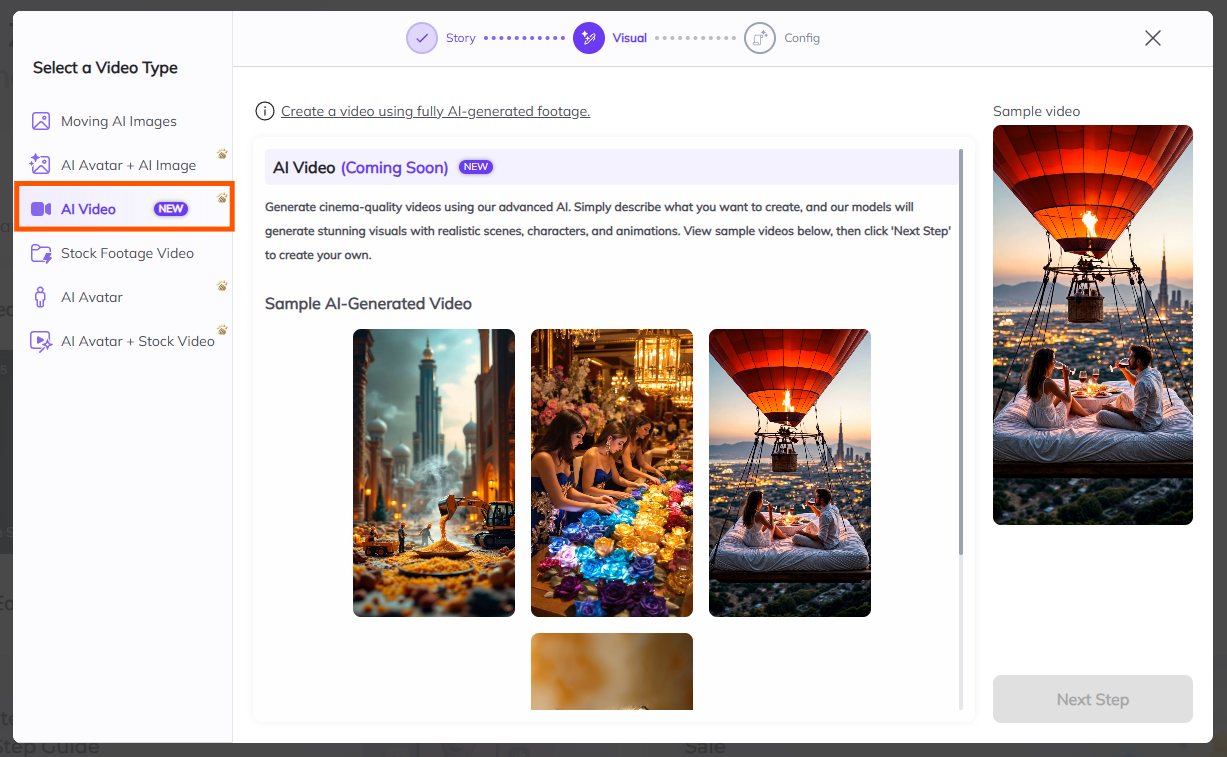Select Stock Footage Video type
This screenshot has height=757, width=1227.
click(122, 253)
